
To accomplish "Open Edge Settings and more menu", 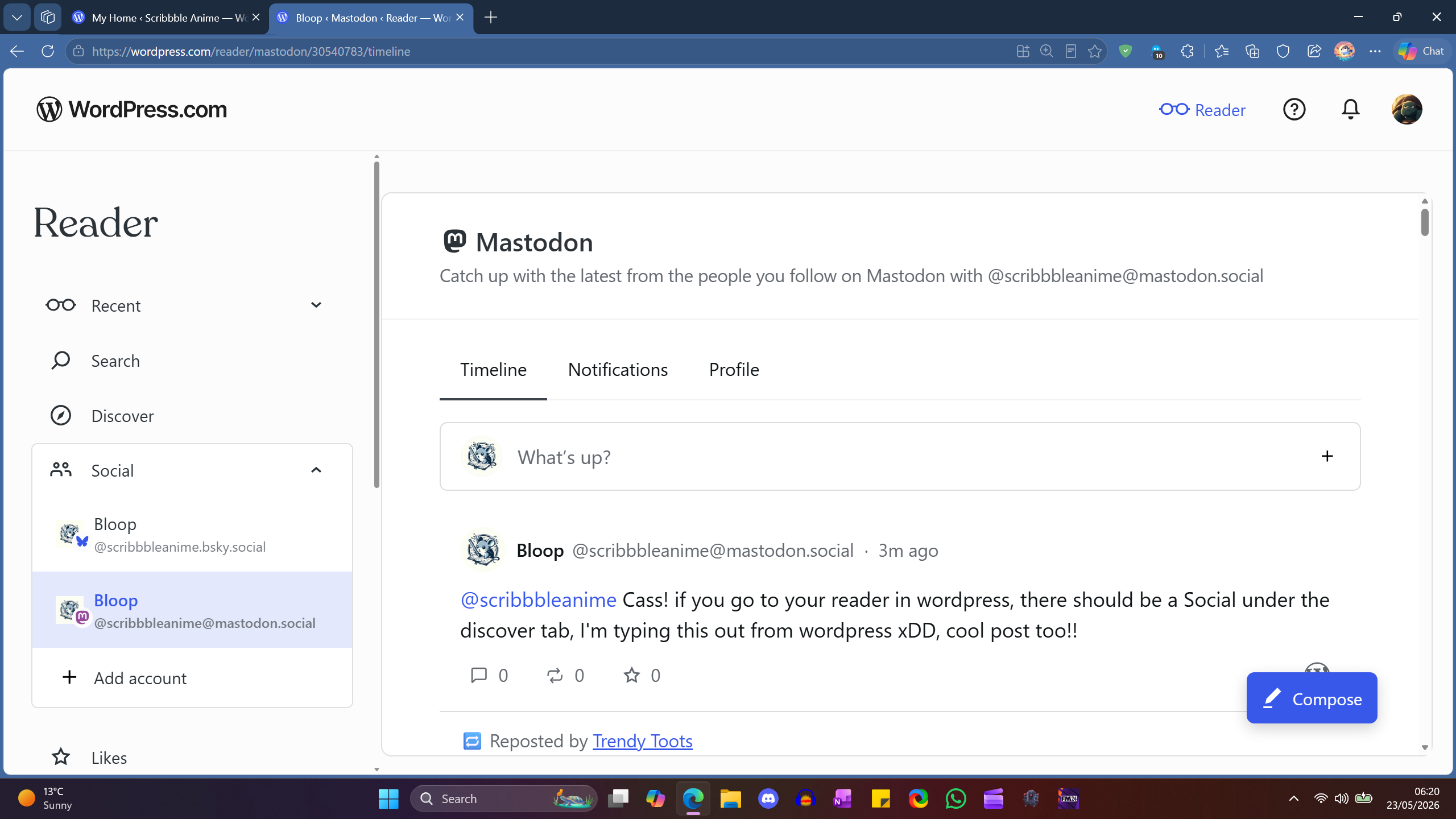I will (x=1375, y=51).
